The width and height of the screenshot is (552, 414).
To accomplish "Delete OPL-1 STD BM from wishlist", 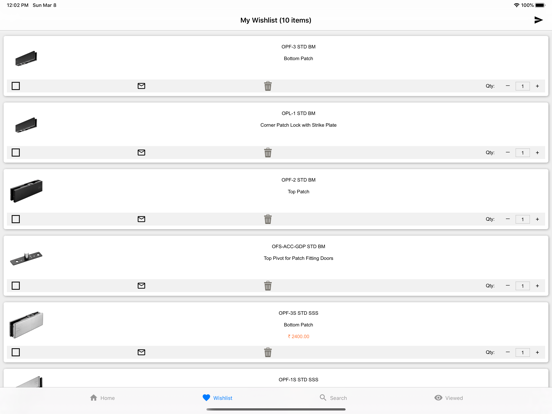I will coord(268,152).
